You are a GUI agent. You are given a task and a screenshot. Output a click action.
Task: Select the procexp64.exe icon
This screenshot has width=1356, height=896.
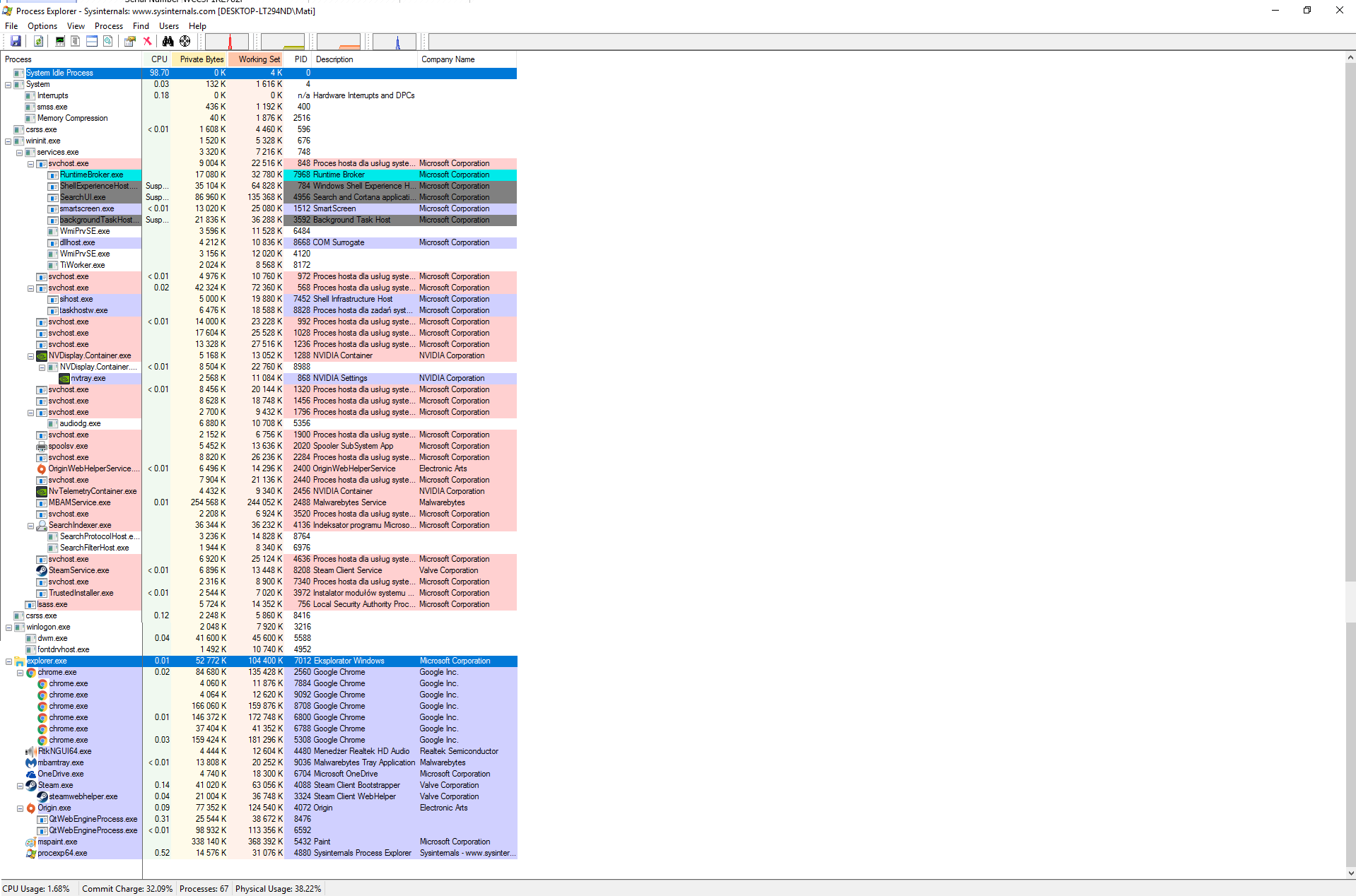(x=30, y=853)
